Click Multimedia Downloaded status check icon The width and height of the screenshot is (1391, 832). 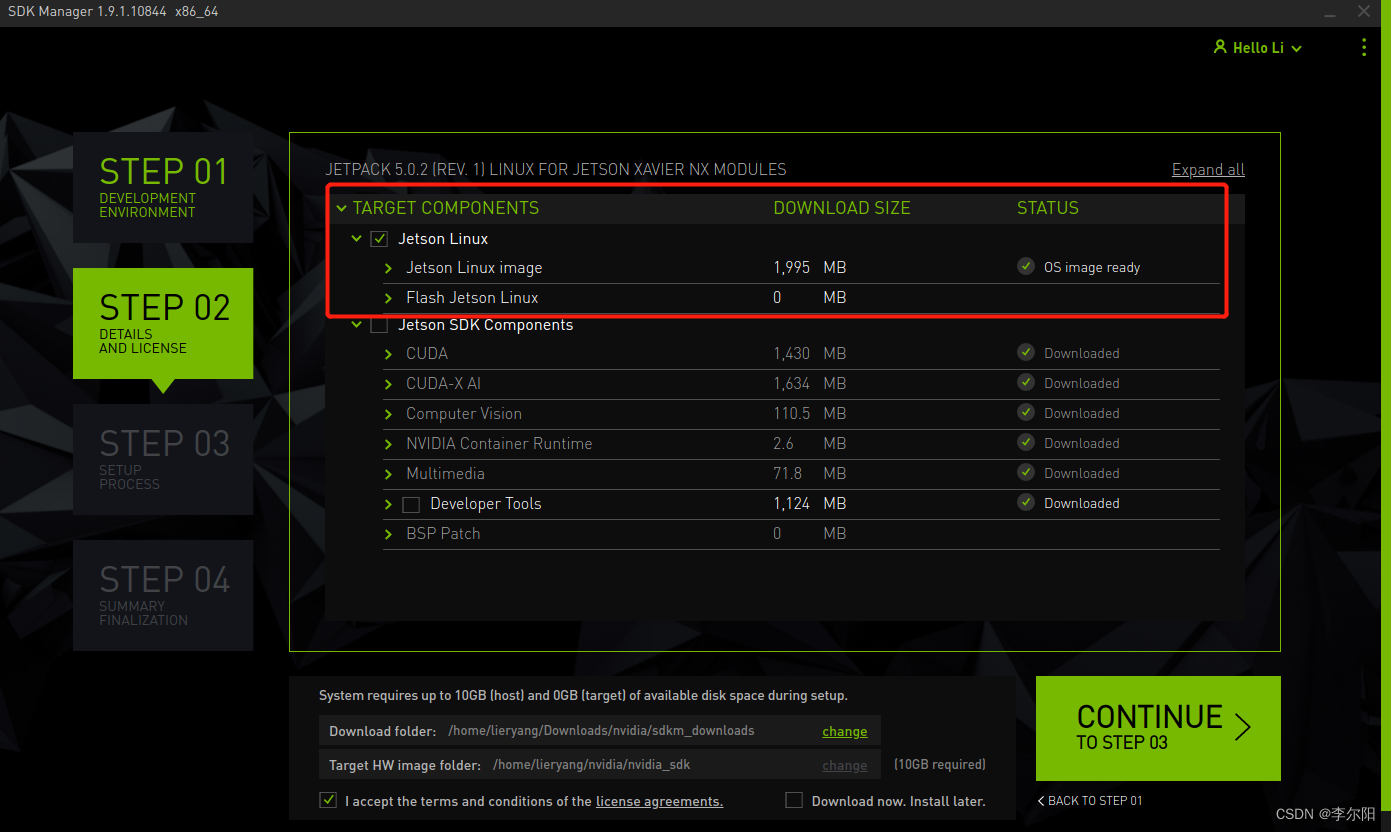[x=1026, y=472]
